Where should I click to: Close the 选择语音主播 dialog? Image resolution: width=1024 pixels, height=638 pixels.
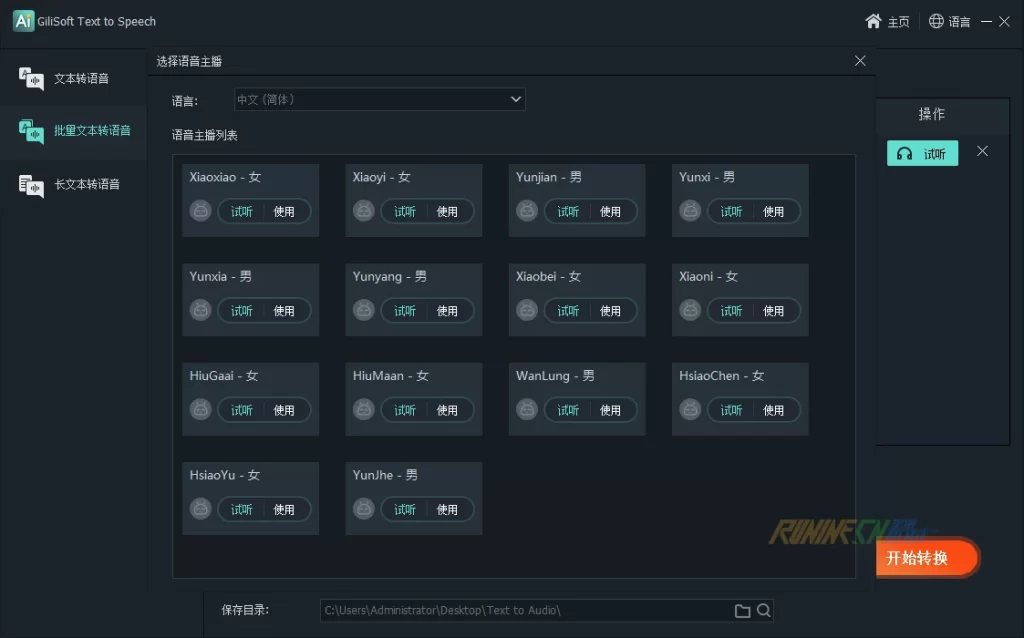pos(860,61)
